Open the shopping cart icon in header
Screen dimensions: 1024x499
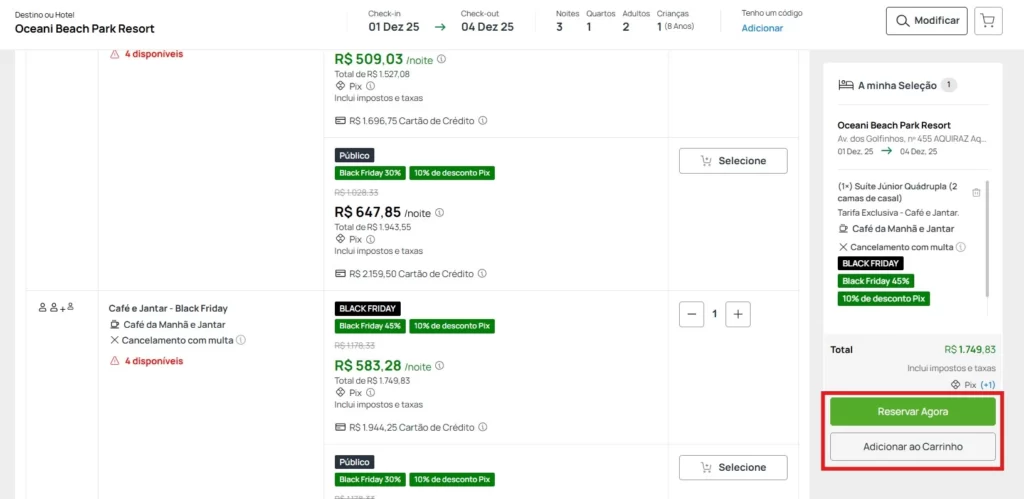989,21
